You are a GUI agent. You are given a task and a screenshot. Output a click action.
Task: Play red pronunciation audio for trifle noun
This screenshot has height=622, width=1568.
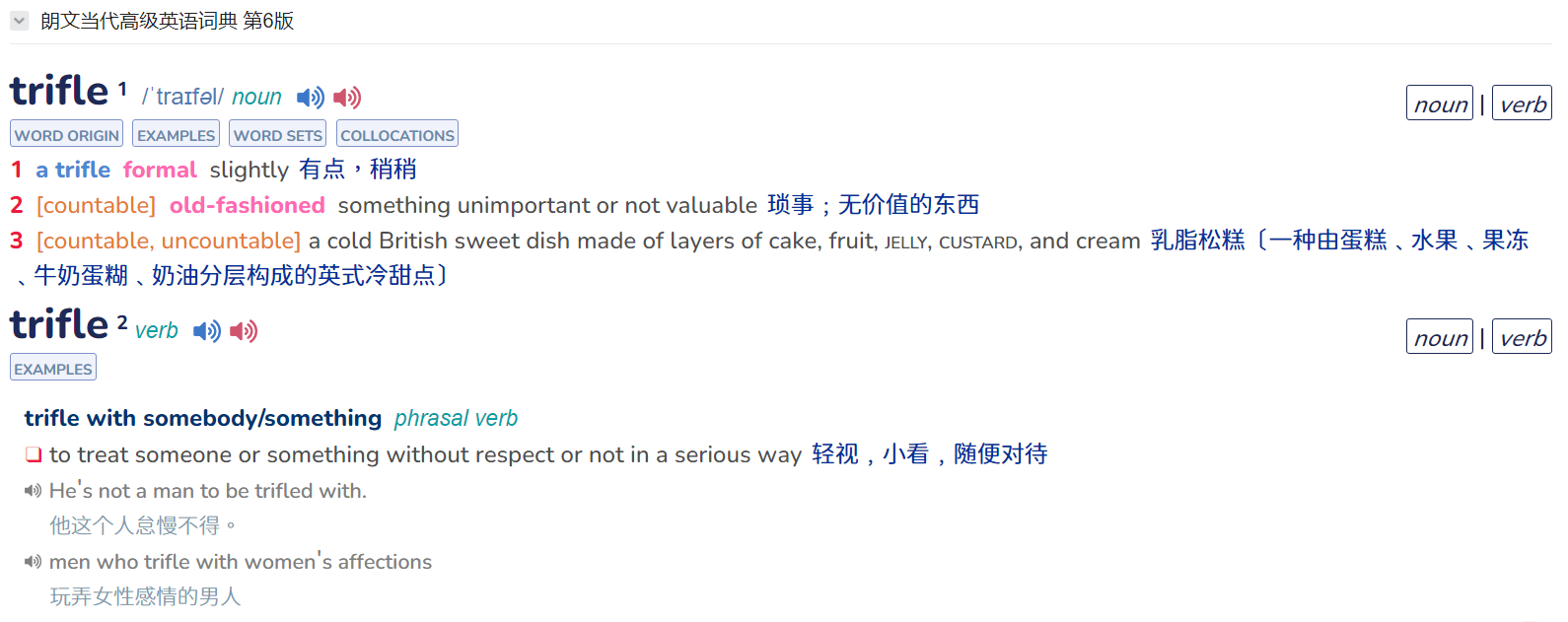pos(347,98)
